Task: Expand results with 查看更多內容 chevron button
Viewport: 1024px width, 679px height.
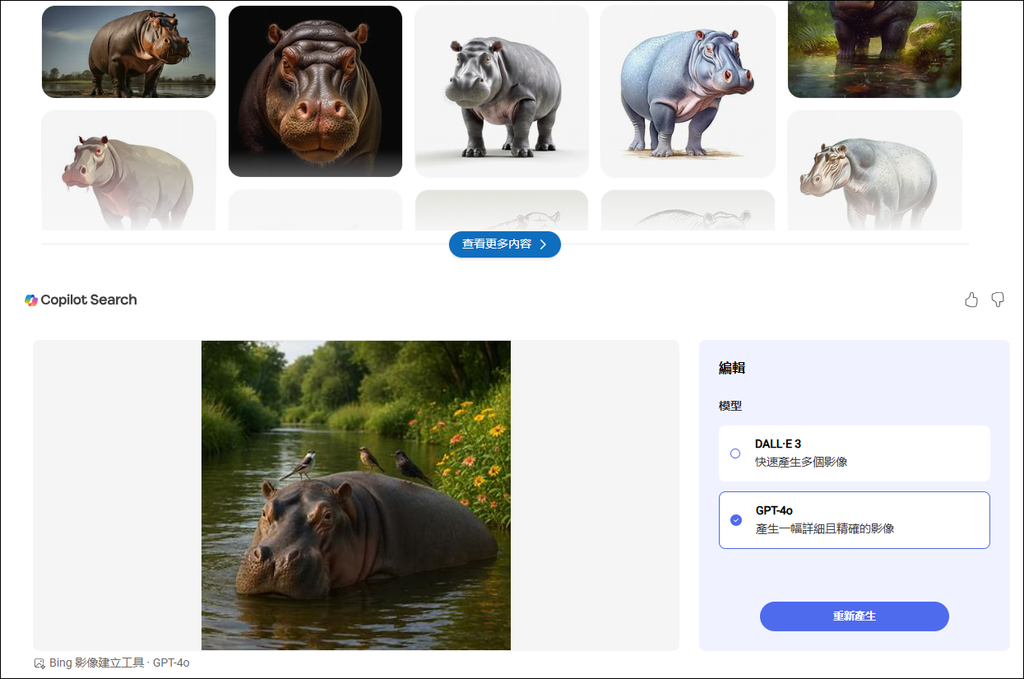Action: (504, 244)
